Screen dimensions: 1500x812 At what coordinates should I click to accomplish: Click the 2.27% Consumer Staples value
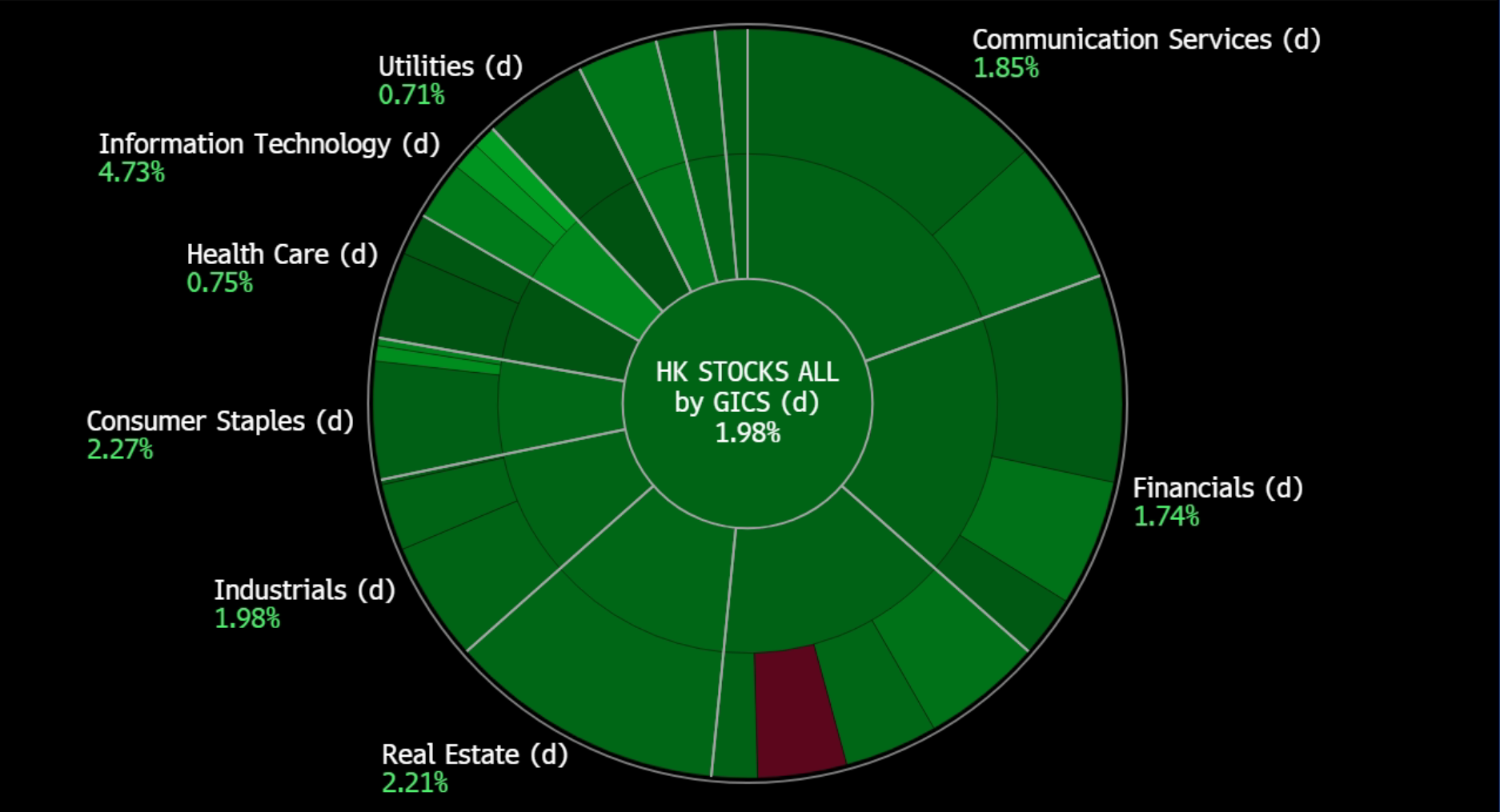(119, 450)
